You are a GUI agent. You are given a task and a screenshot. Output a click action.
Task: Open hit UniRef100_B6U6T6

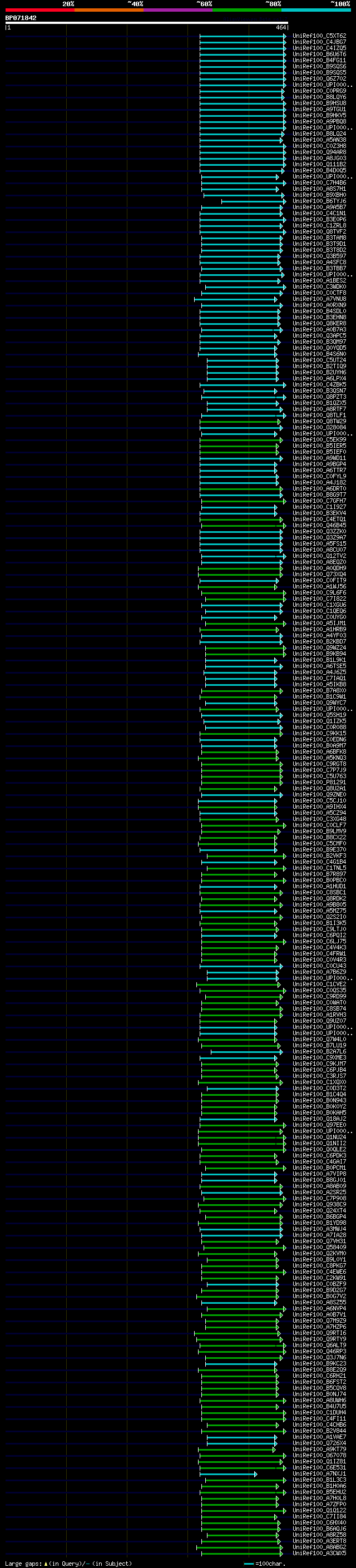[319, 54]
